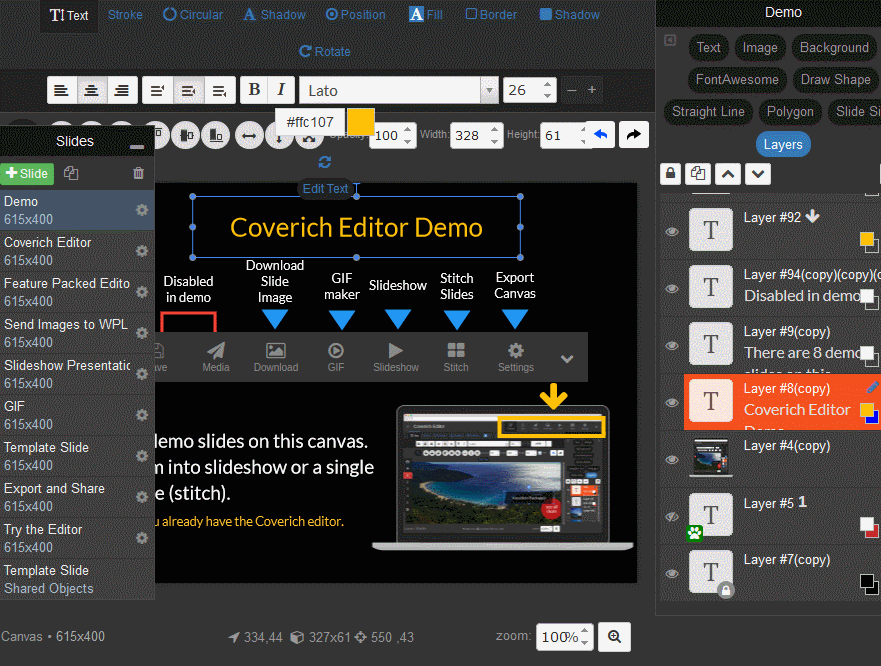
Task: Select Layer #4(copy) laptop thumbnail
Action: (711, 456)
